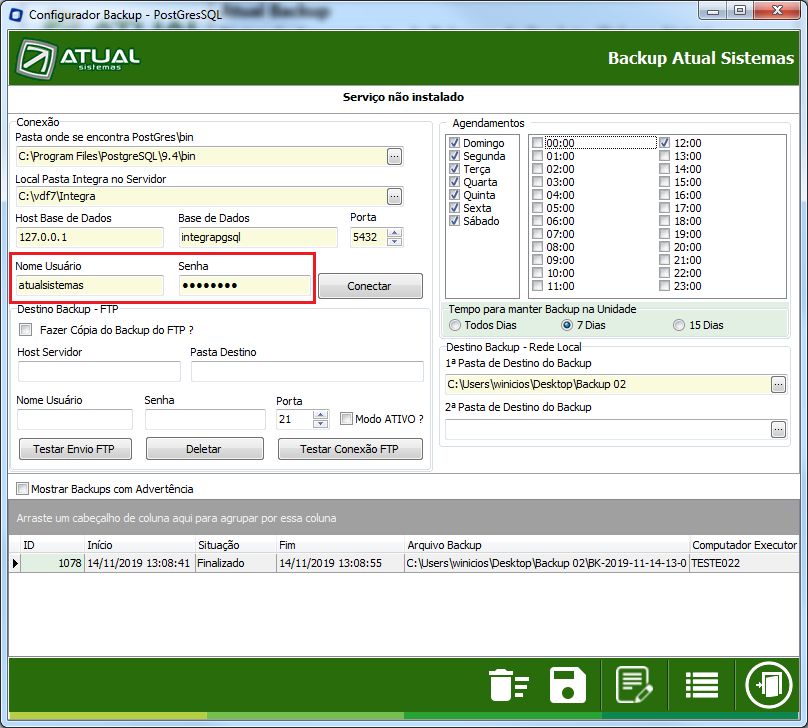The height and width of the screenshot is (728, 808).
Task: Click the Deletar button
Action: [205, 449]
